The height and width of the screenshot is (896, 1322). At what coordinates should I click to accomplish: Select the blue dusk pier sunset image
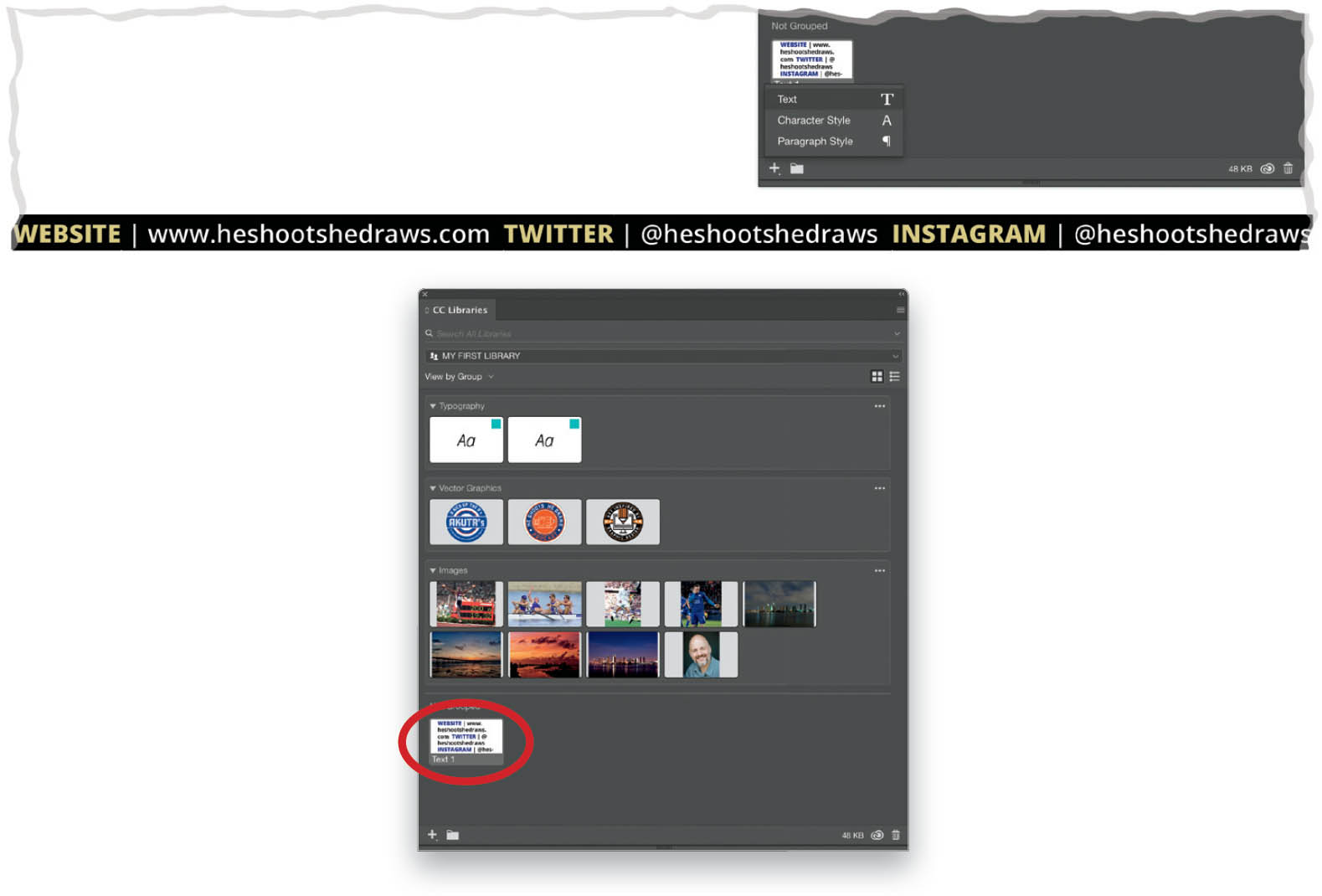pos(466,654)
